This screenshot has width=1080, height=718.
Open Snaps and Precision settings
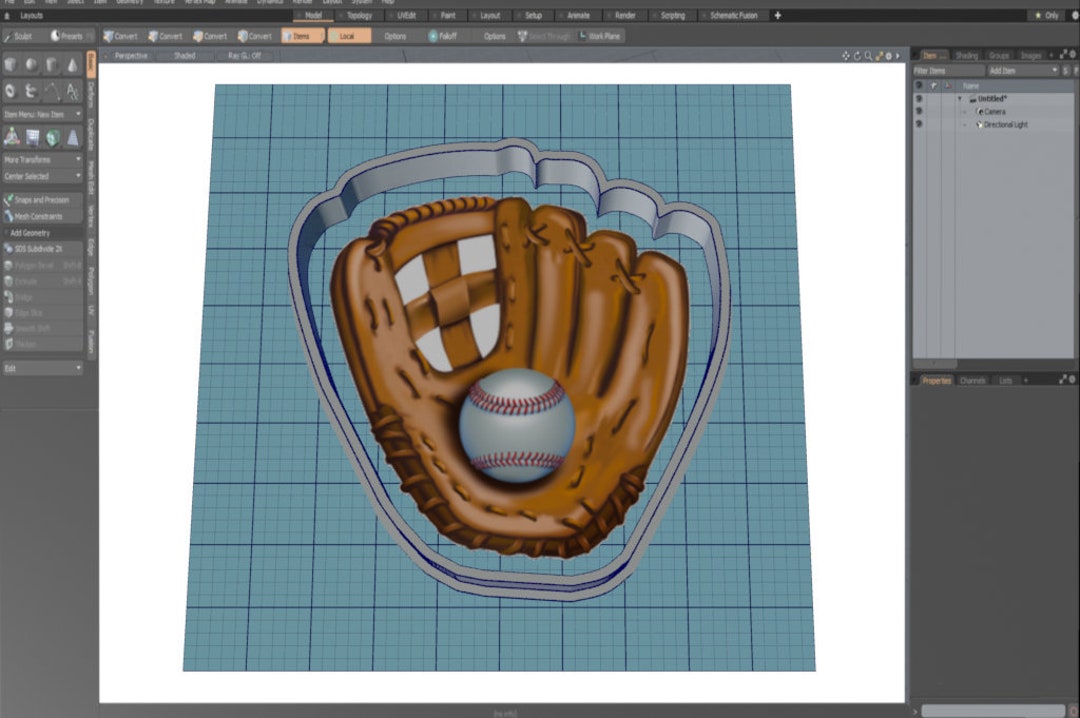tap(42, 200)
